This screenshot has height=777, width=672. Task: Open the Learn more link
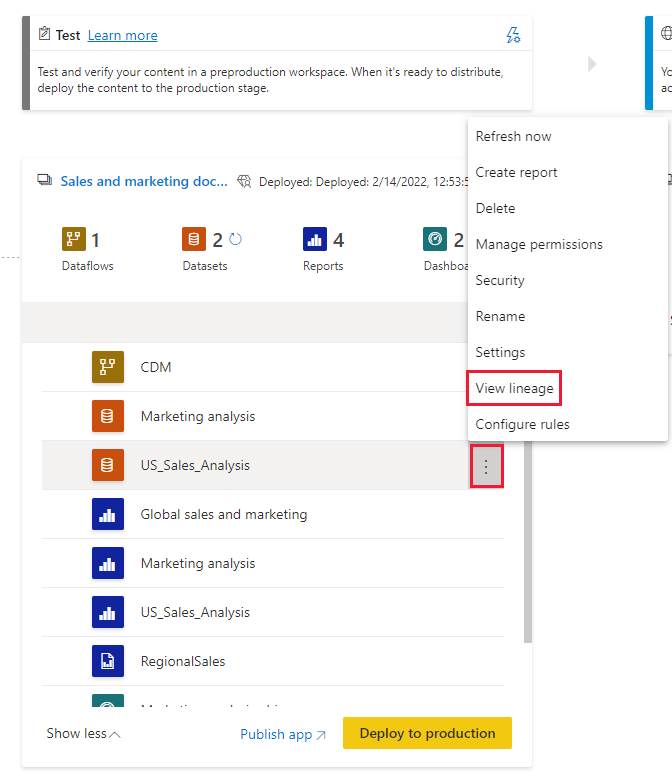point(122,36)
